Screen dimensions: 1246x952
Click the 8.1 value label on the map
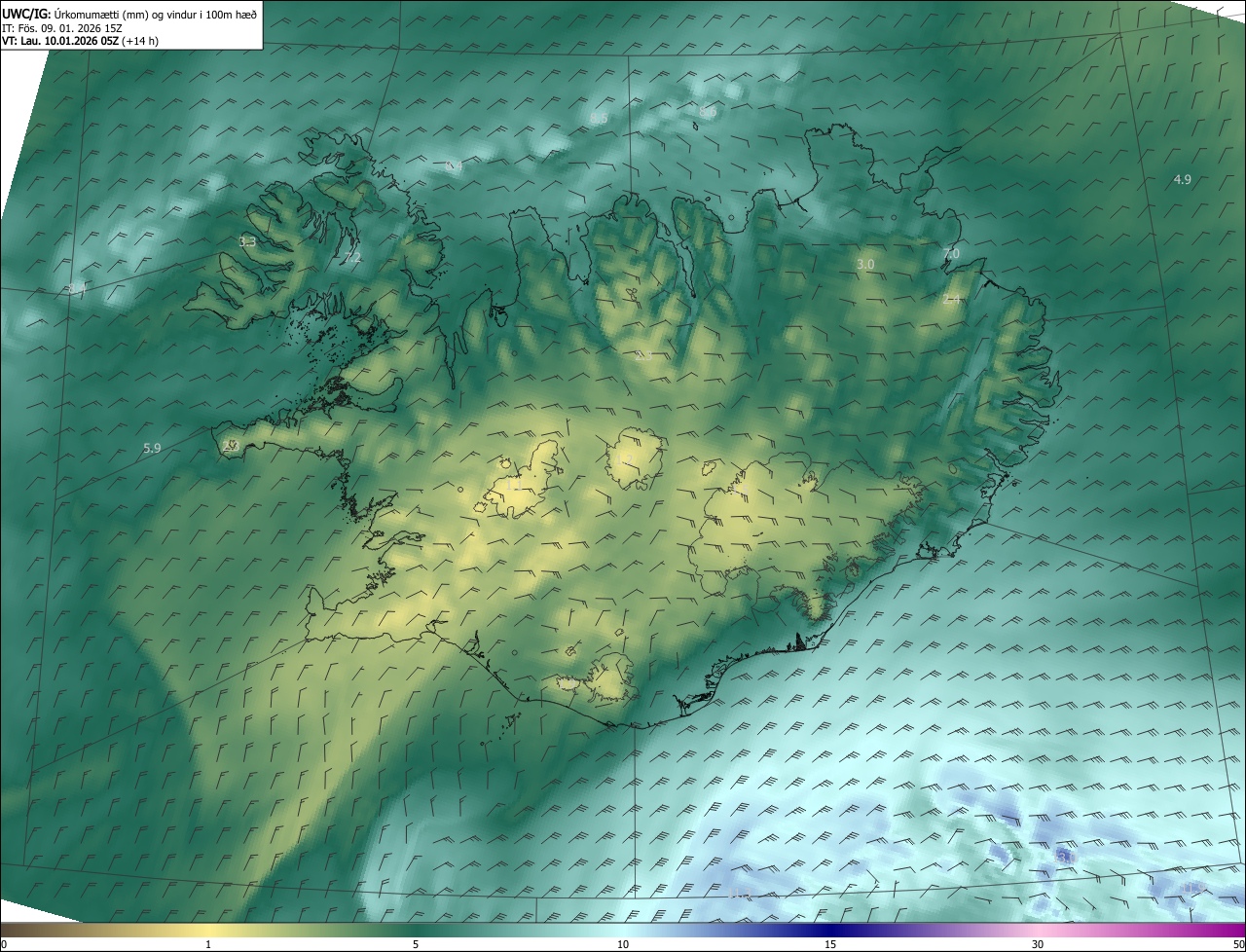pyautogui.click(x=77, y=288)
